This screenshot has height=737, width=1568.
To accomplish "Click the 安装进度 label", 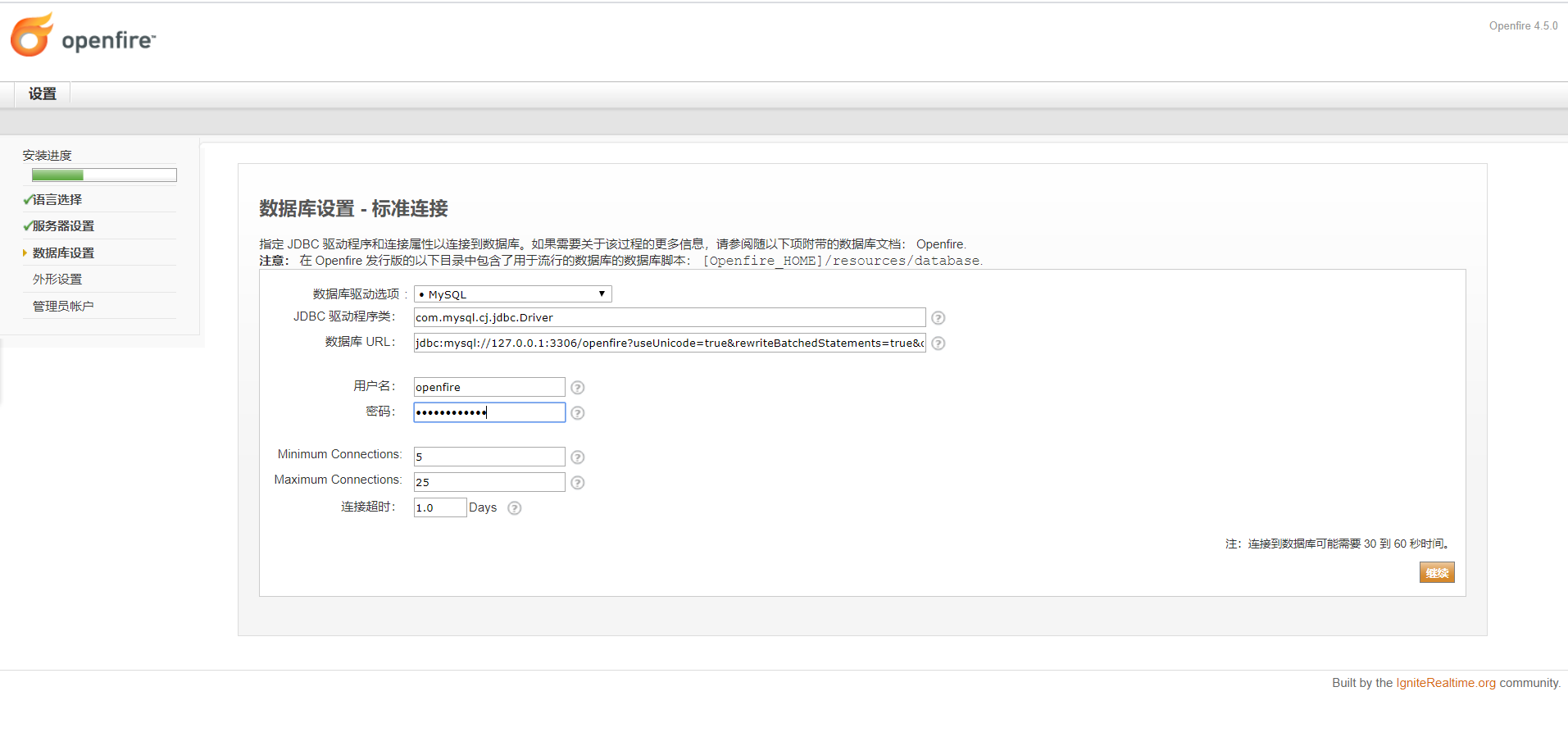I will (47, 155).
